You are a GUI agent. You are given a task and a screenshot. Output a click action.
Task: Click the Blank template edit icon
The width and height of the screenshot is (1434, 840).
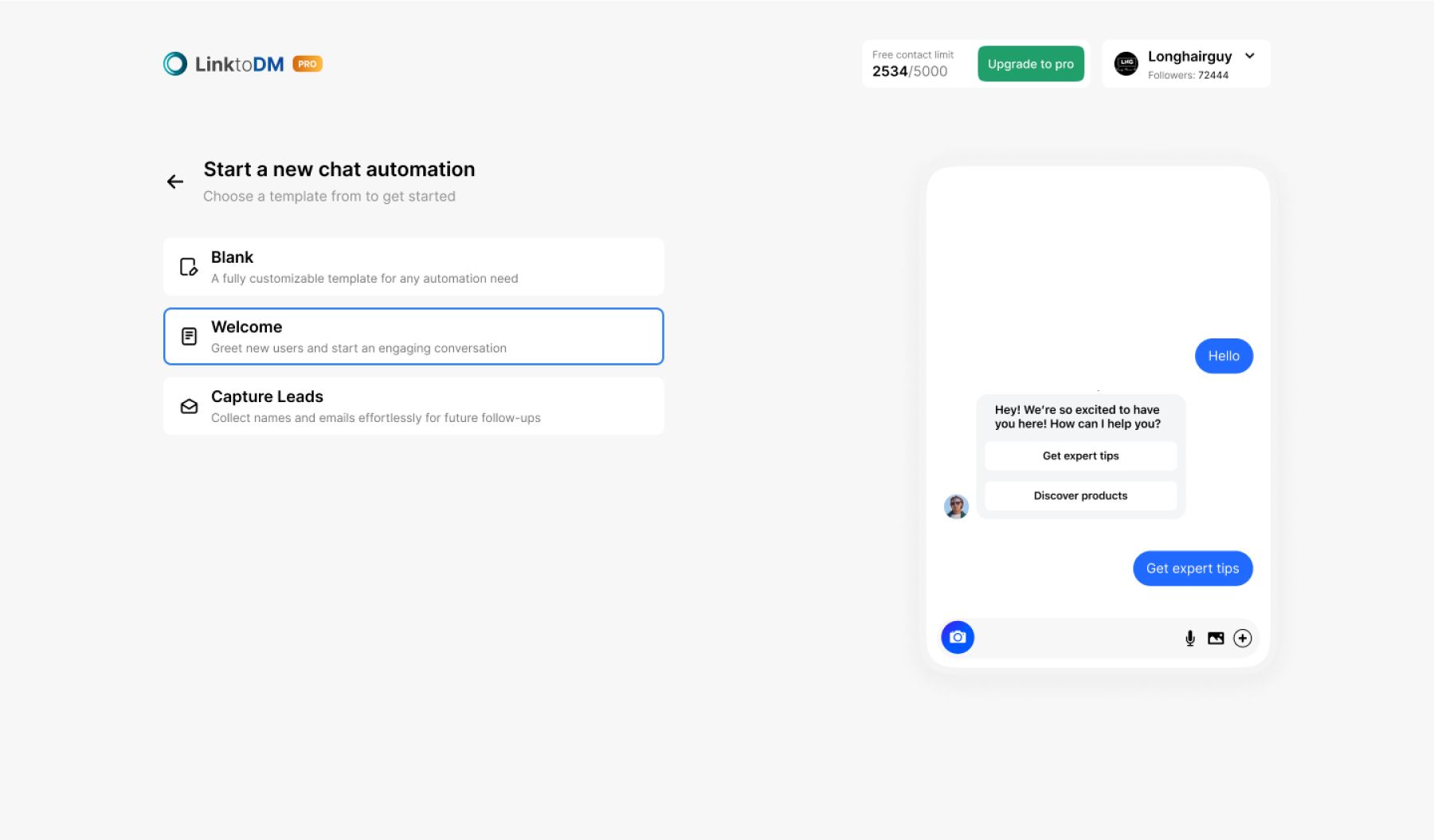tap(189, 267)
